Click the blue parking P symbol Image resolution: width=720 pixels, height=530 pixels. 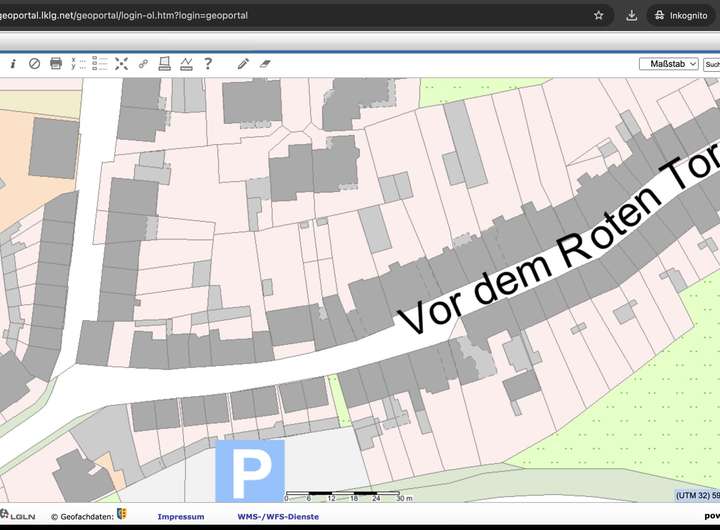[x=250, y=471]
